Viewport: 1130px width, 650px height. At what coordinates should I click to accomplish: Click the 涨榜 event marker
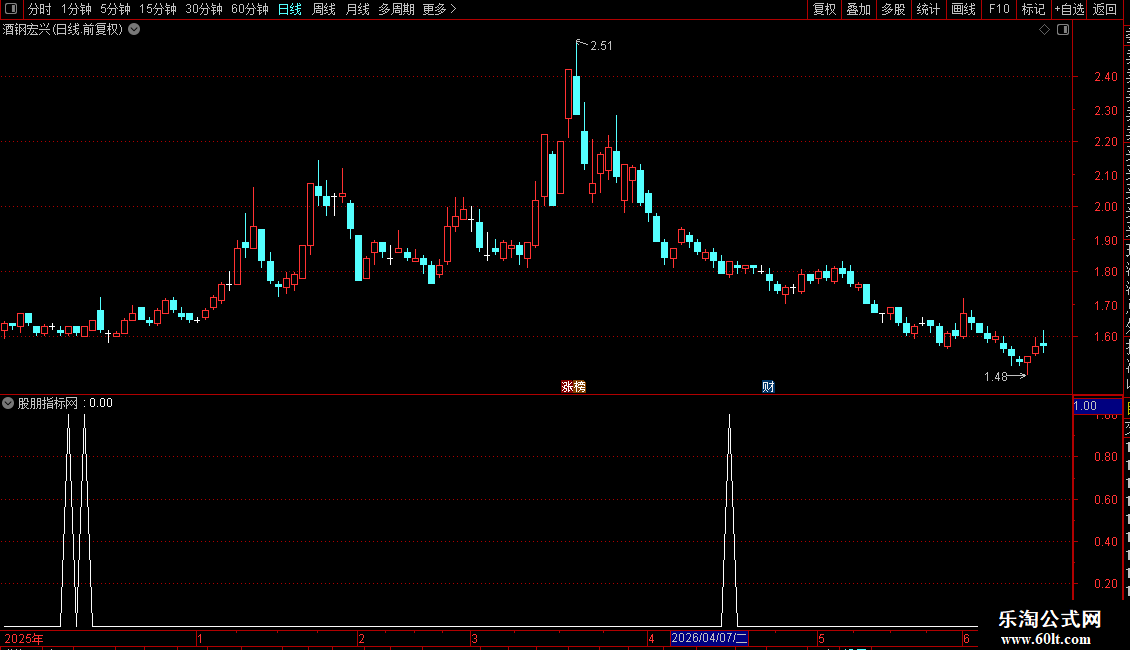574,387
